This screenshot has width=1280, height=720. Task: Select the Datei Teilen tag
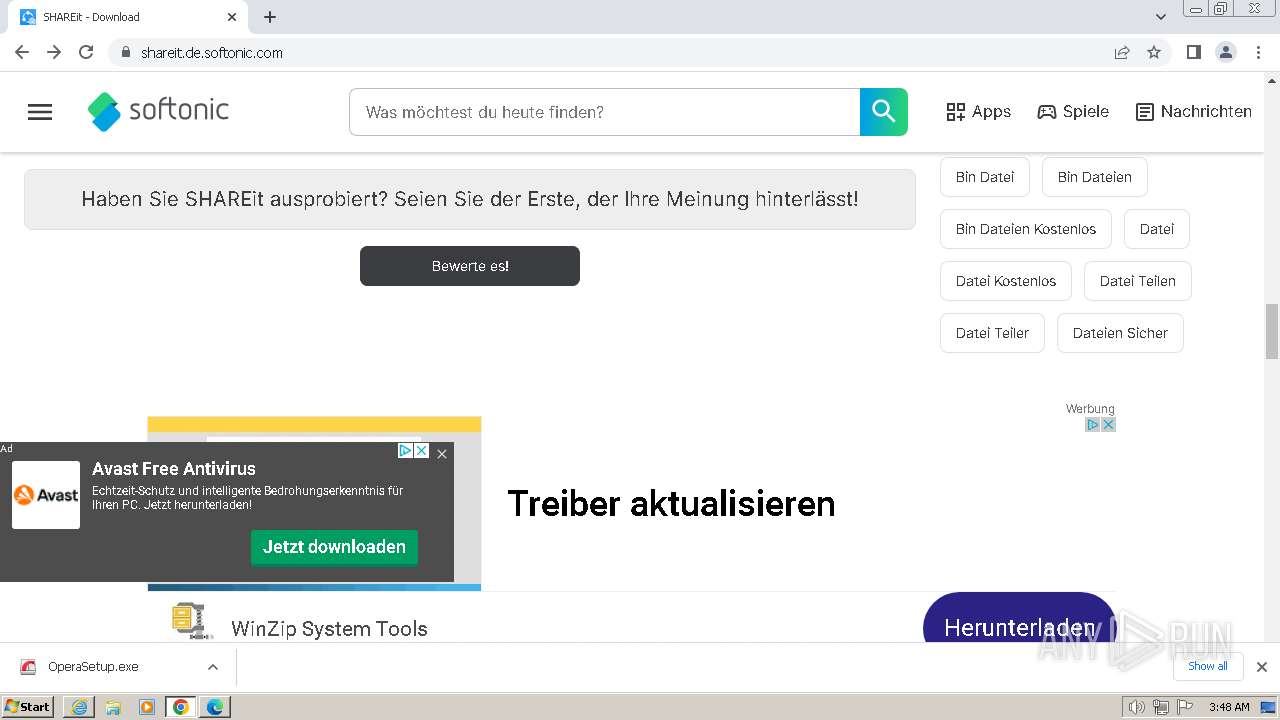[1138, 281]
